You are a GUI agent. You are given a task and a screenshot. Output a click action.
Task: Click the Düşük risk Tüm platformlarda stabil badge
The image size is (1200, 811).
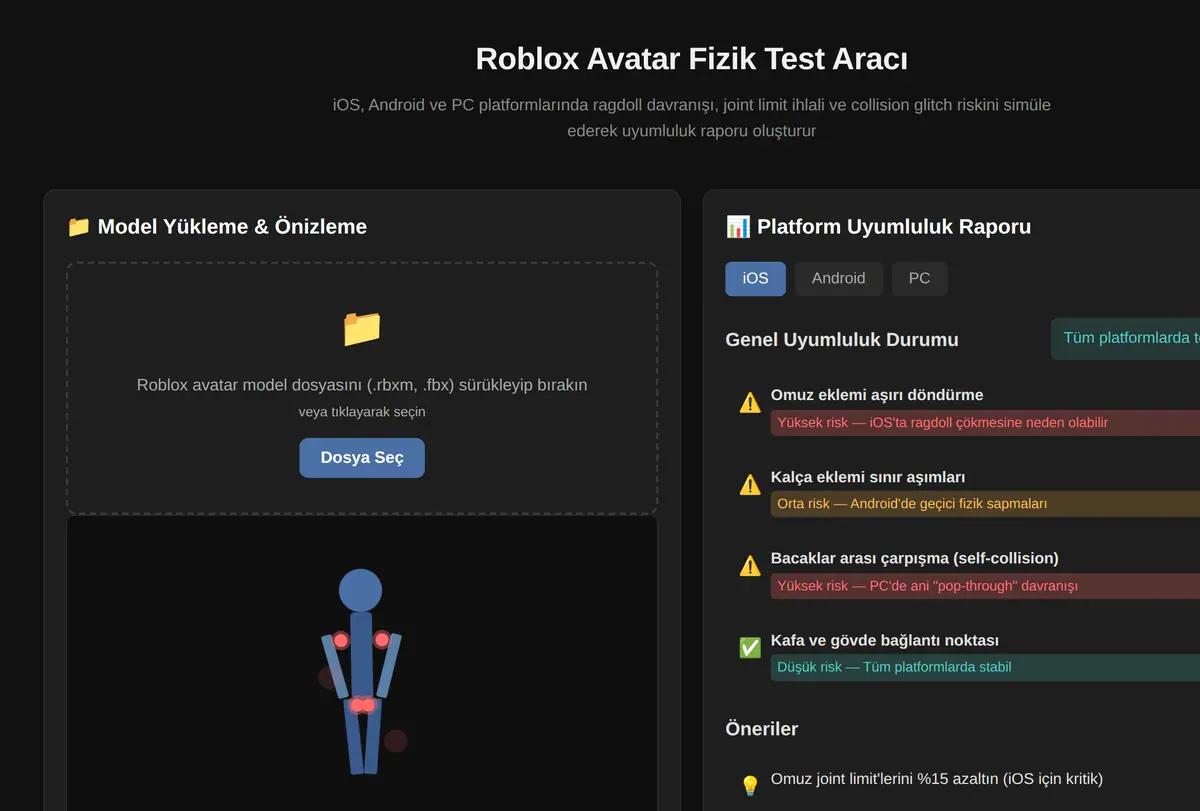[x=985, y=667]
